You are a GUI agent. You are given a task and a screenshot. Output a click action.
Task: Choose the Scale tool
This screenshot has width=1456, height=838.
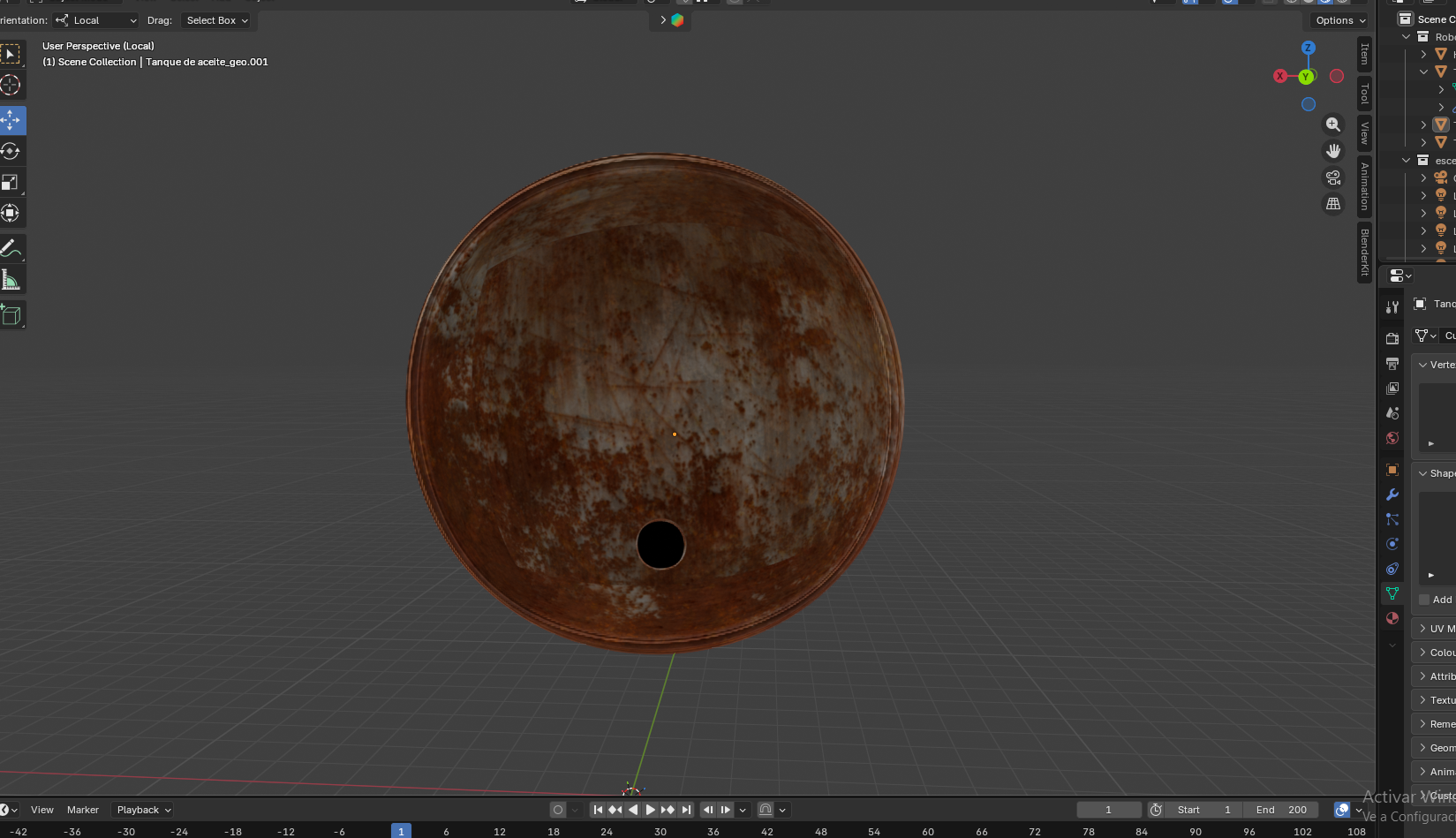click(x=11, y=182)
